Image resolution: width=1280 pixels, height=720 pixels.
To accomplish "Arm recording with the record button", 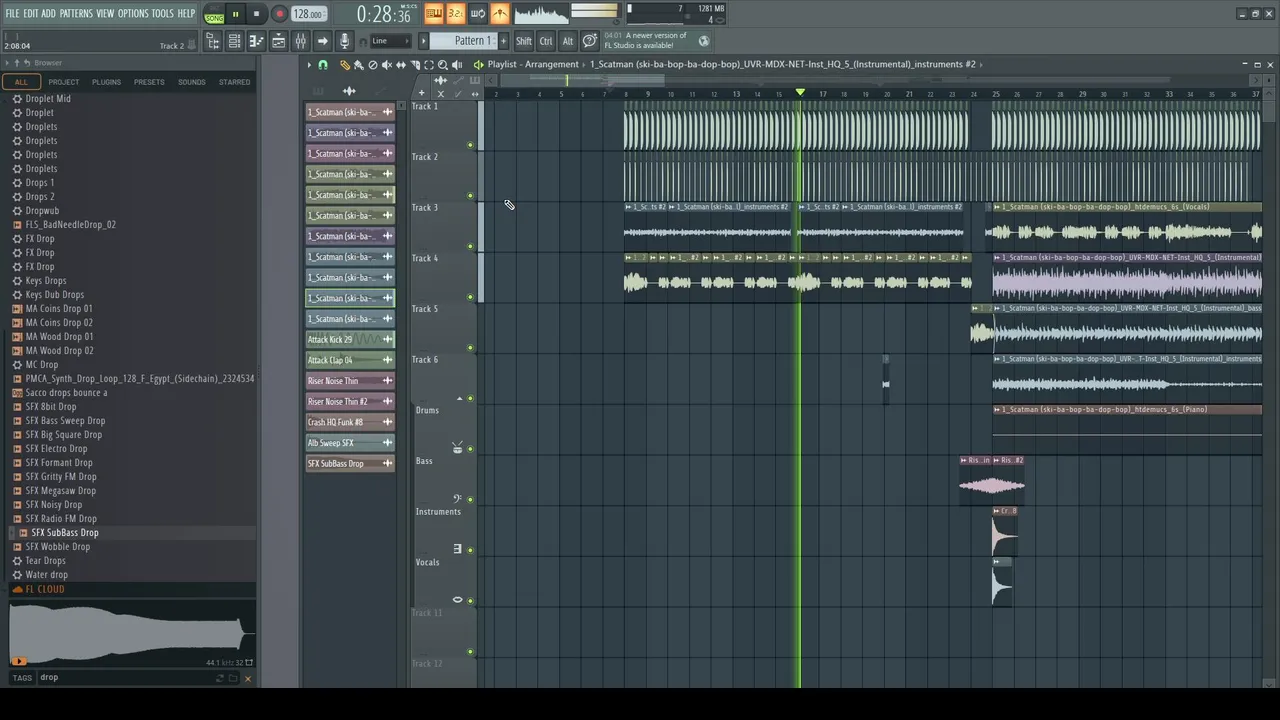I will tap(279, 15).
